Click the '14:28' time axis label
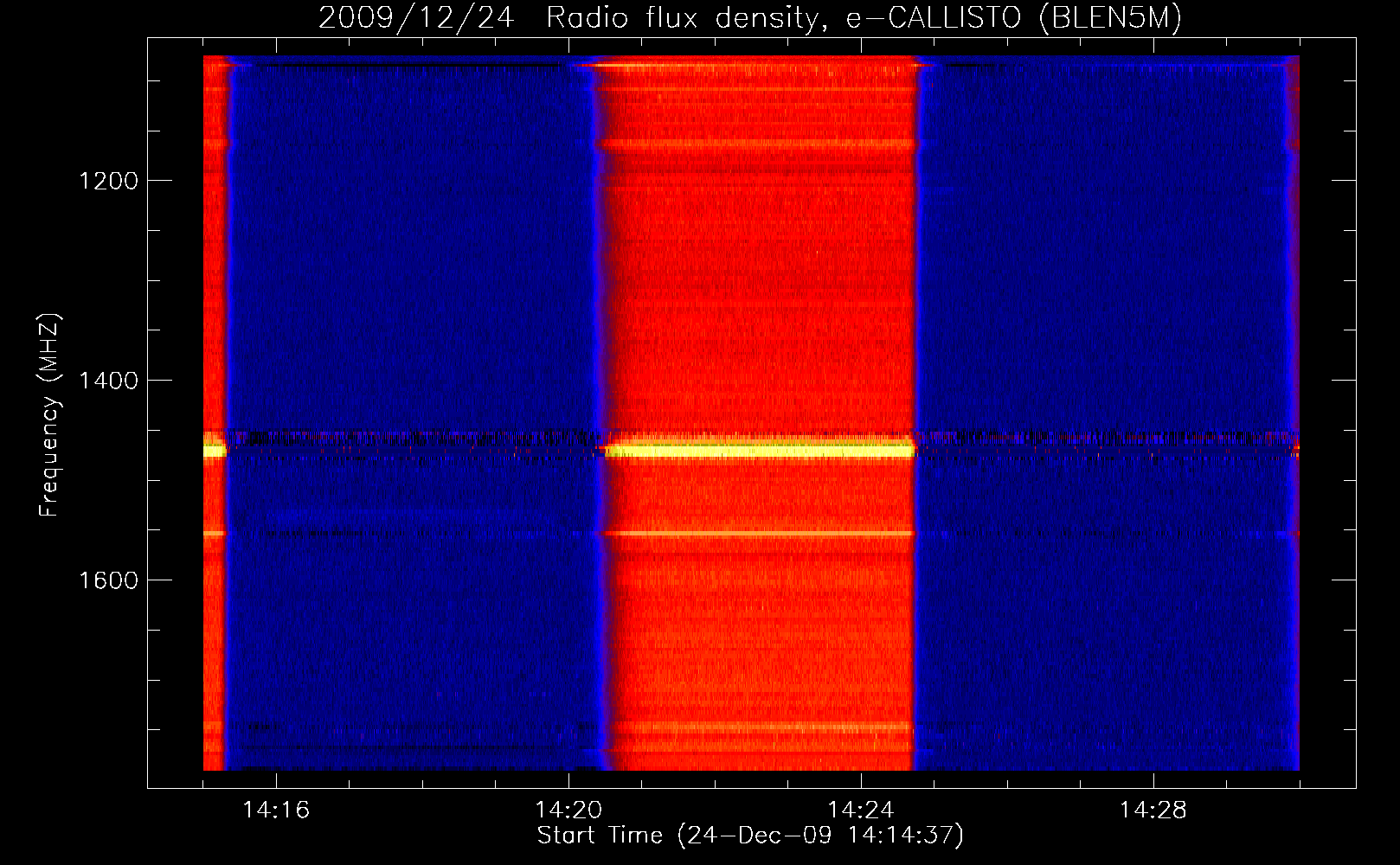Image resolution: width=1400 pixels, height=865 pixels. coord(1153,811)
